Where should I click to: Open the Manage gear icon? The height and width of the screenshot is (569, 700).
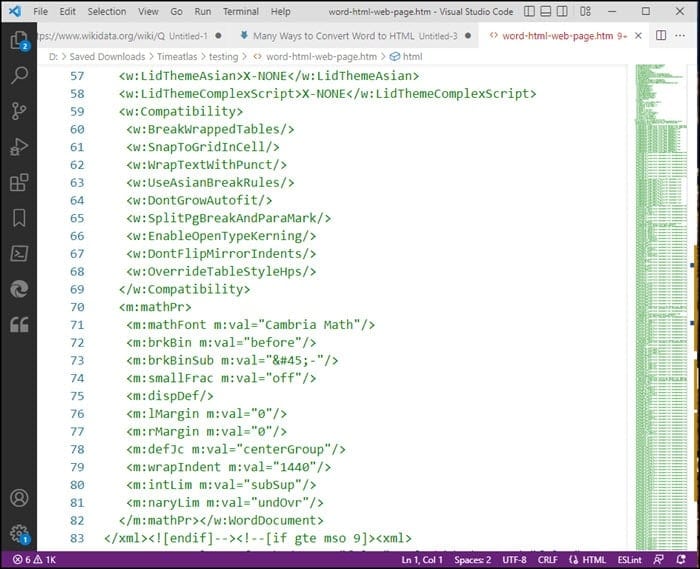pos(19,533)
